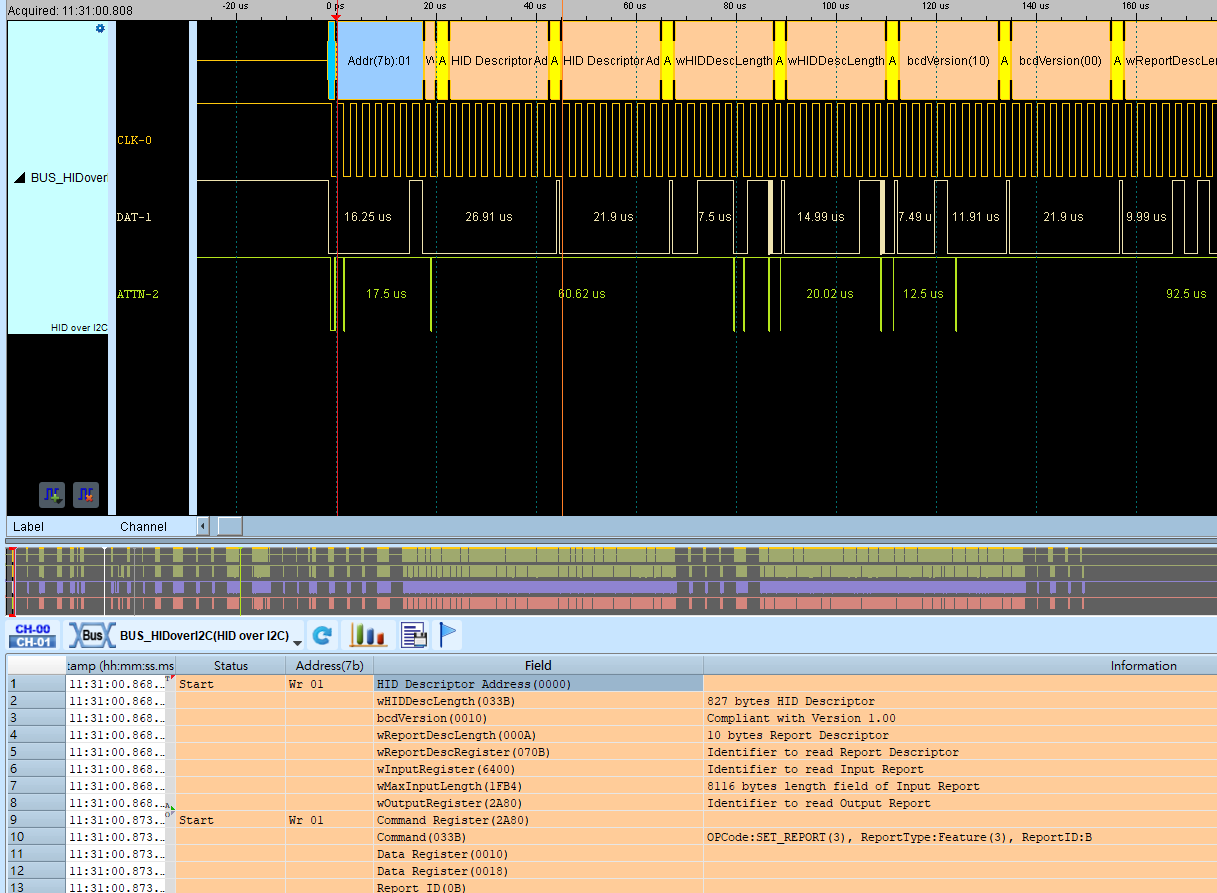The height and width of the screenshot is (893, 1217).
Task: Click the Label column header
Action: [27, 526]
